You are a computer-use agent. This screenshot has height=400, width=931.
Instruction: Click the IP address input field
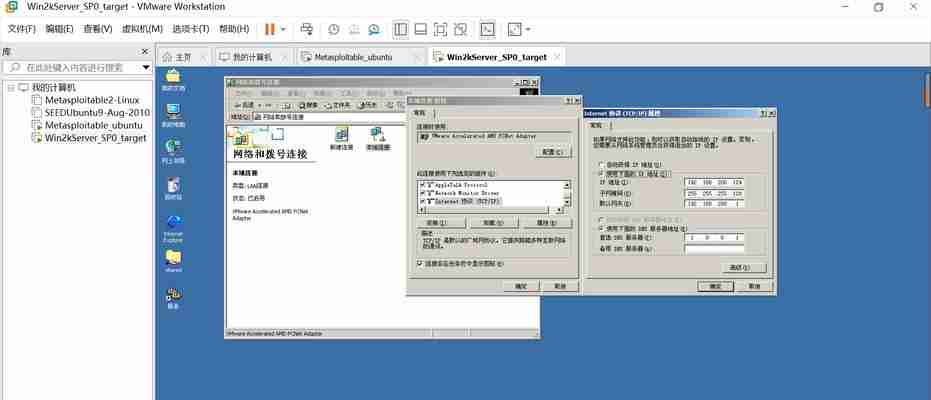pos(714,182)
